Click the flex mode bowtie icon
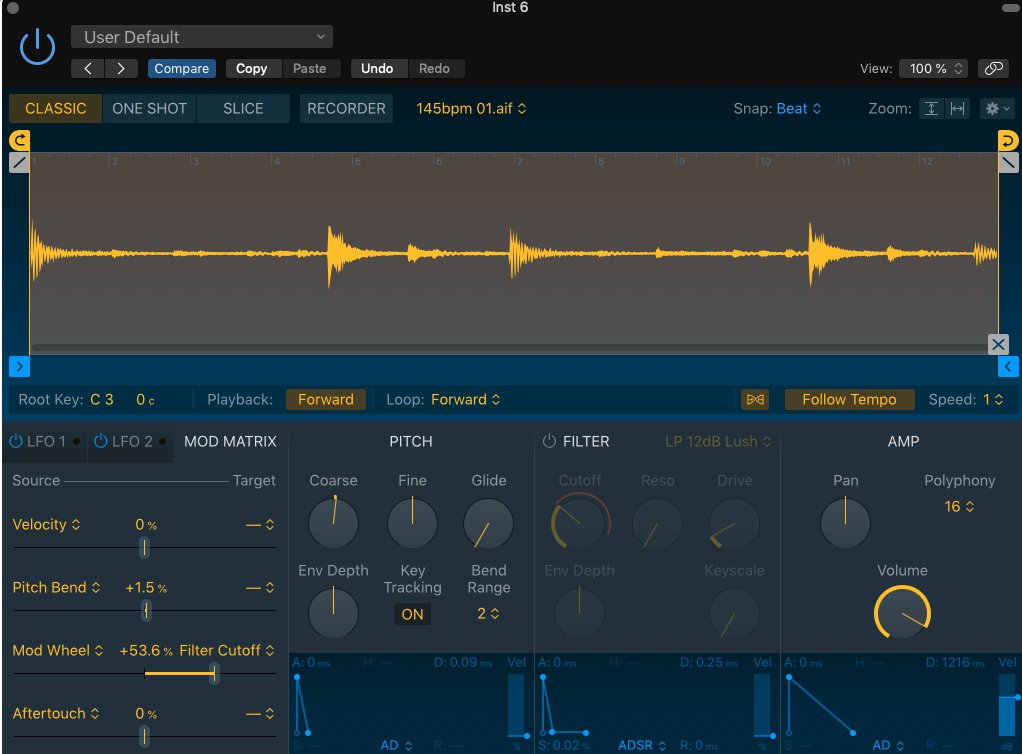 (x=755, y=400)
